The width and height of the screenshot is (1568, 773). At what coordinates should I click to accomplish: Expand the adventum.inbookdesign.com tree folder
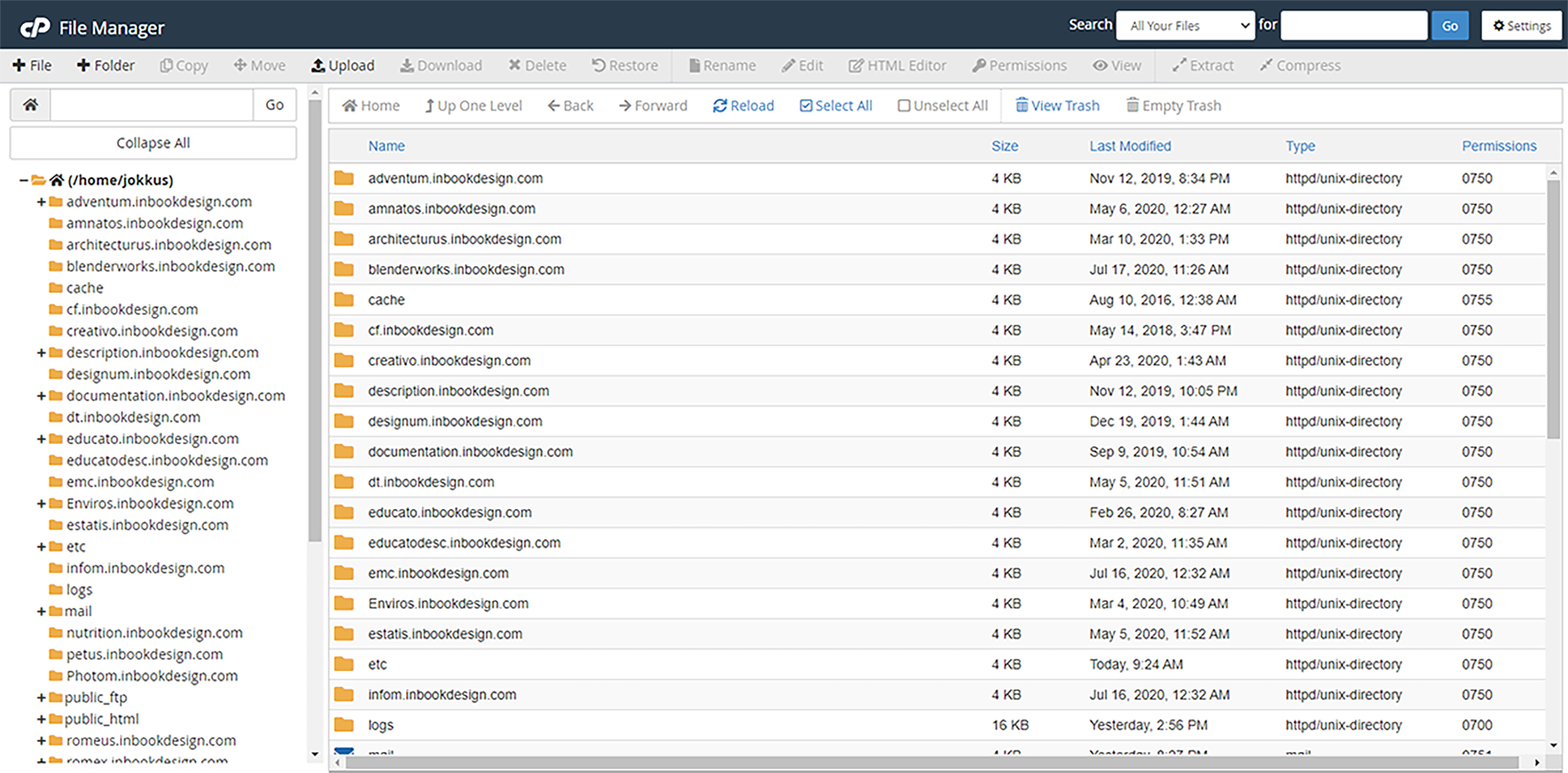coord(41,202)
